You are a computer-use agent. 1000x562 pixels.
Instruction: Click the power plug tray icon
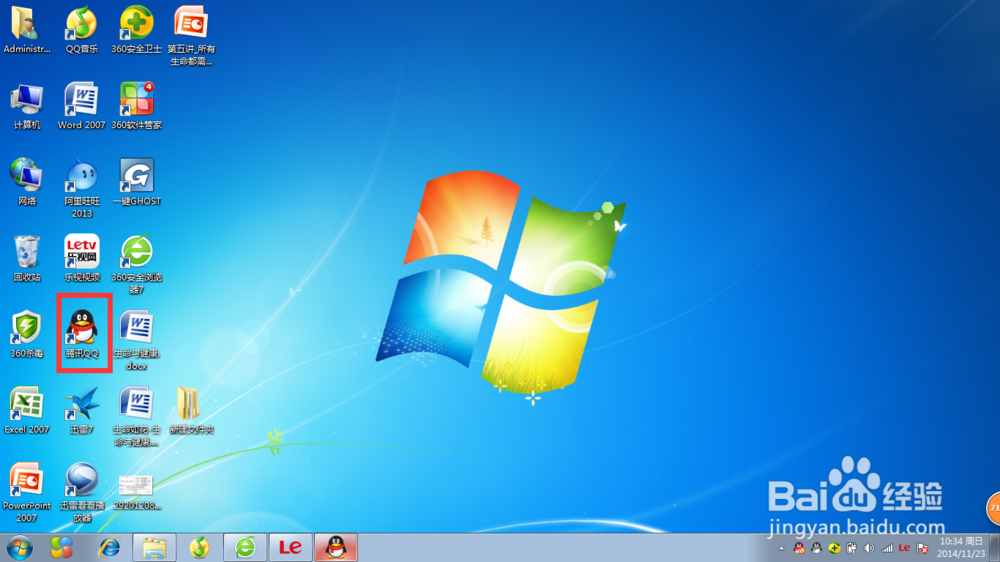point(851,548)
